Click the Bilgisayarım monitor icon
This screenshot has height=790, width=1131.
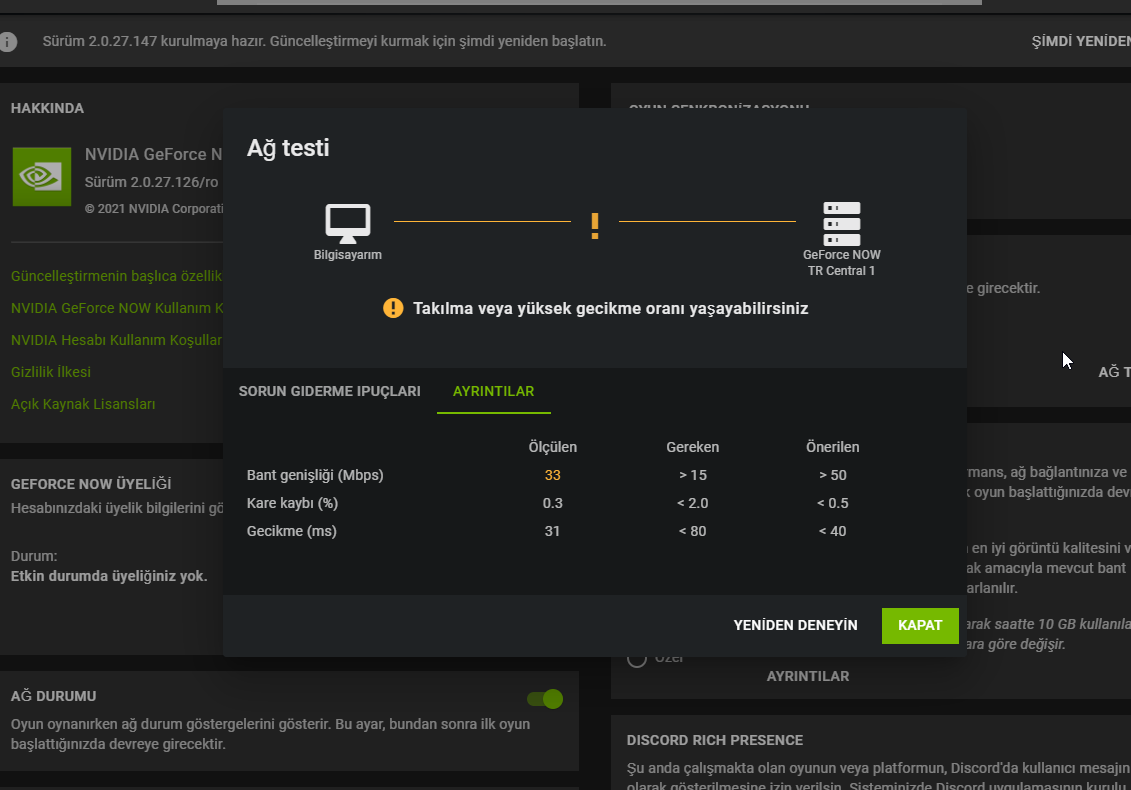point(348,224)
